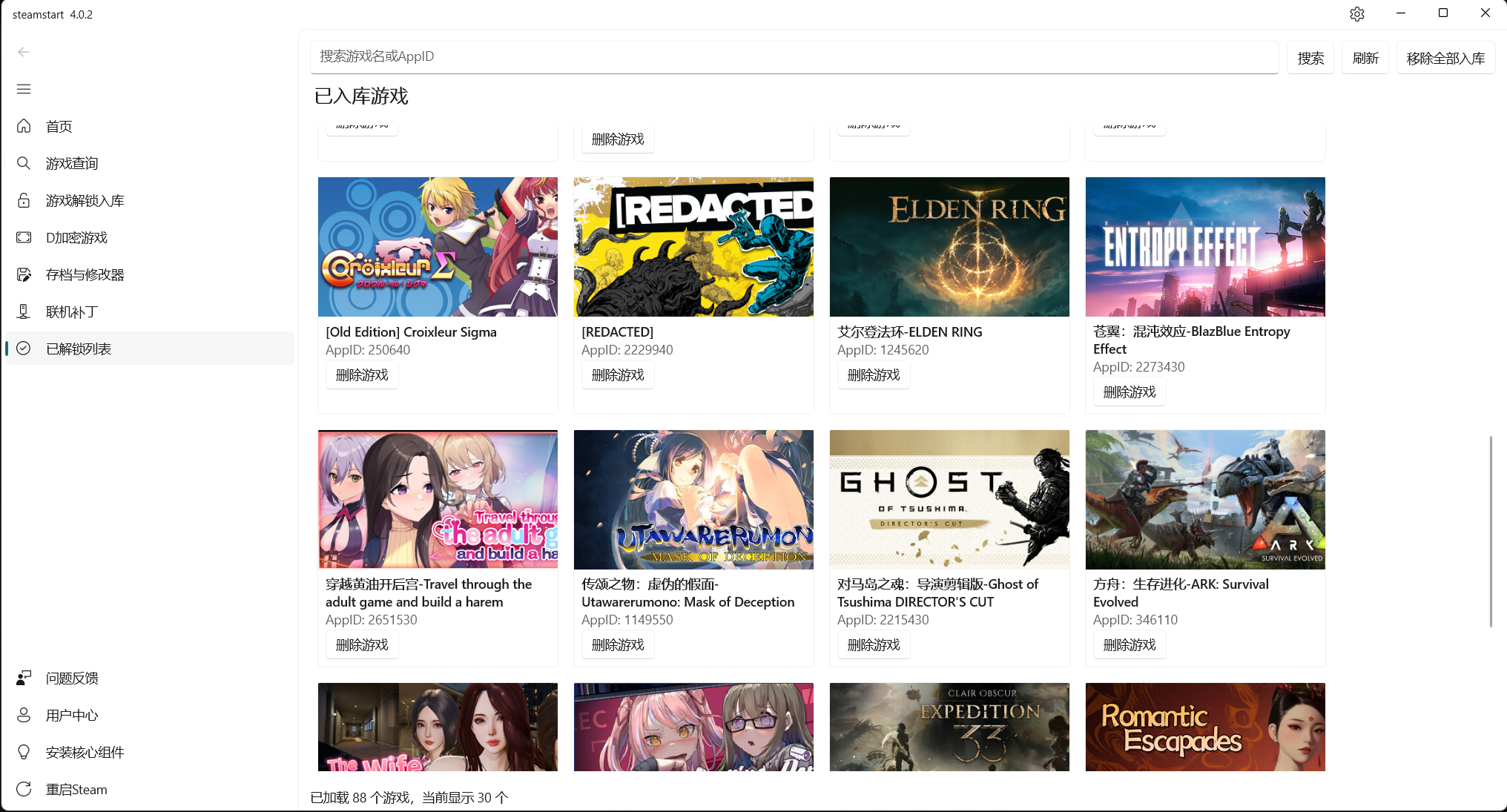Click the vertical scrollbar of the game list
Viewport: 1507px width, 812px height.
click(x=1491, y=532)
